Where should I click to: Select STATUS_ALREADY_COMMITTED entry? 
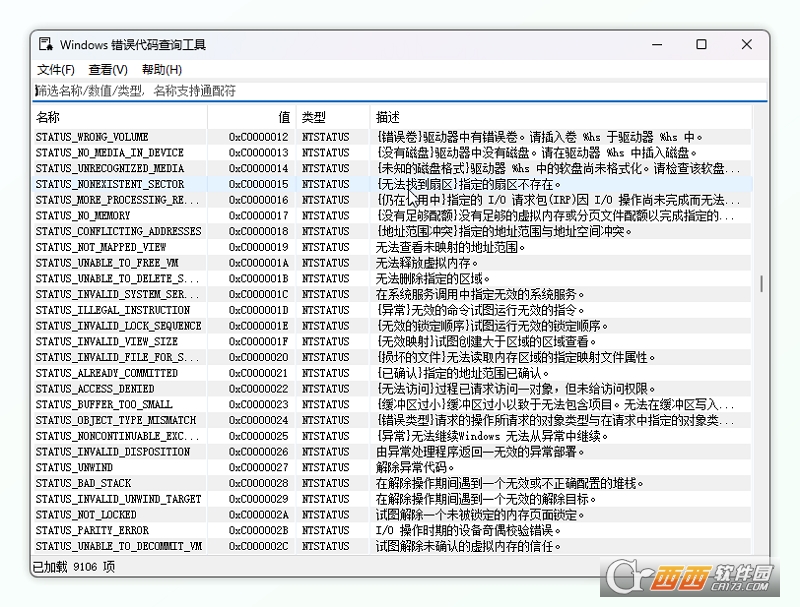click(x=393, y=373)
